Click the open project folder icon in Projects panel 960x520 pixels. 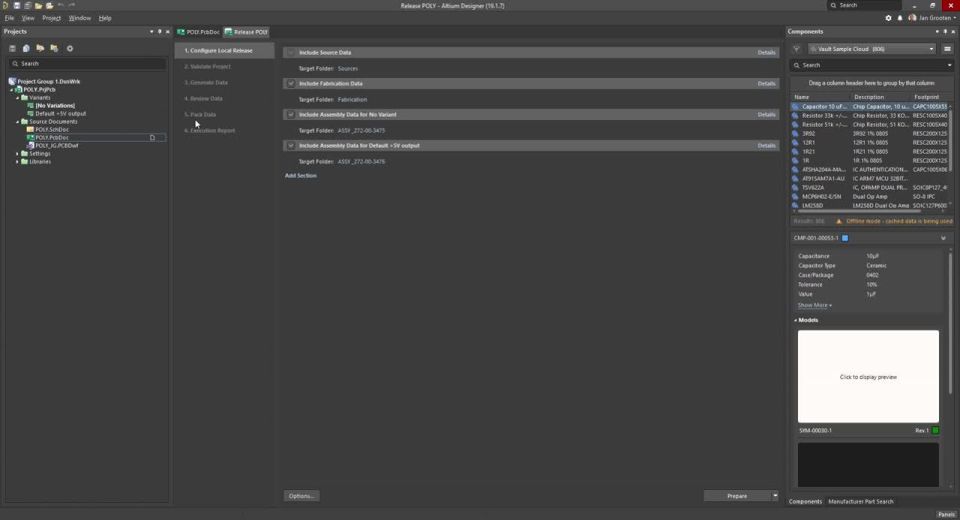click(x=40, y=48)
